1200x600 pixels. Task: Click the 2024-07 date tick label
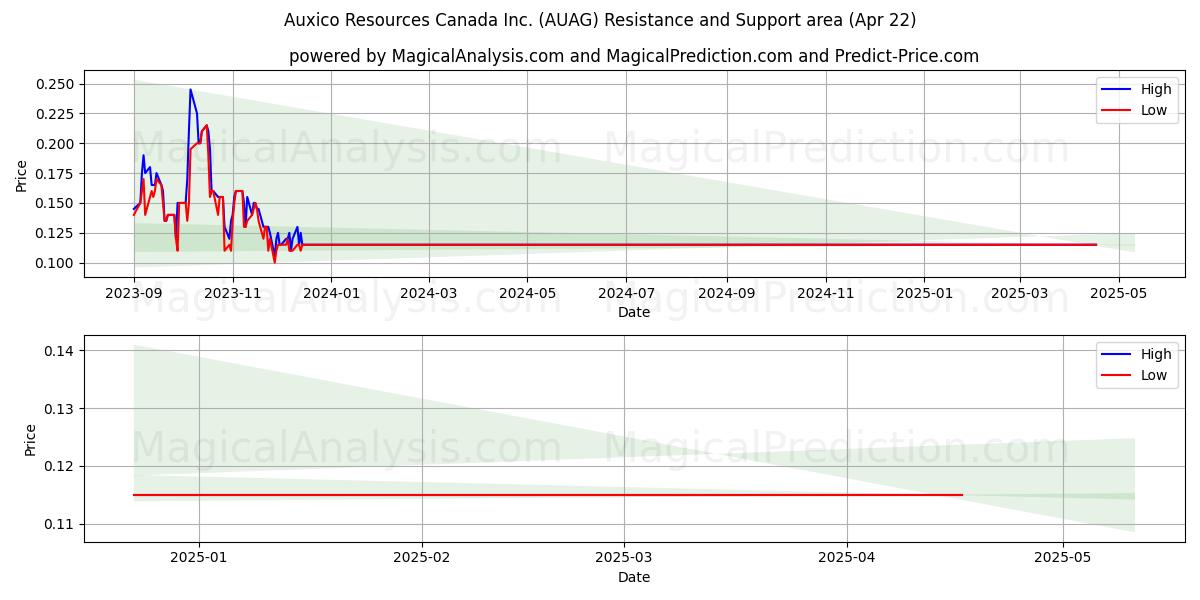(x=626, y=292)
